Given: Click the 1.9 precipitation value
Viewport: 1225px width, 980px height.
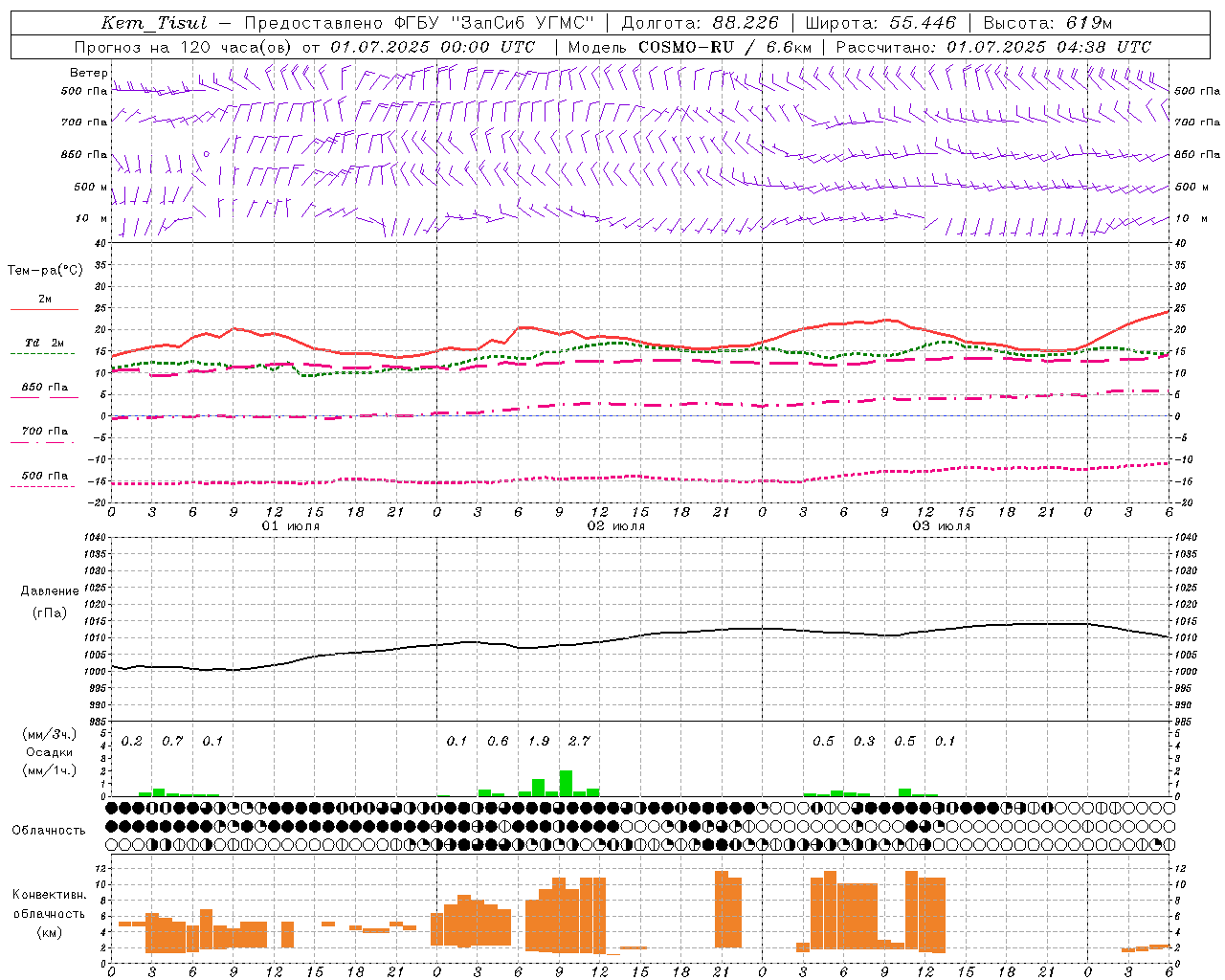Looking at the screenshot, I should pyautogui.click(x=539, y=741).
